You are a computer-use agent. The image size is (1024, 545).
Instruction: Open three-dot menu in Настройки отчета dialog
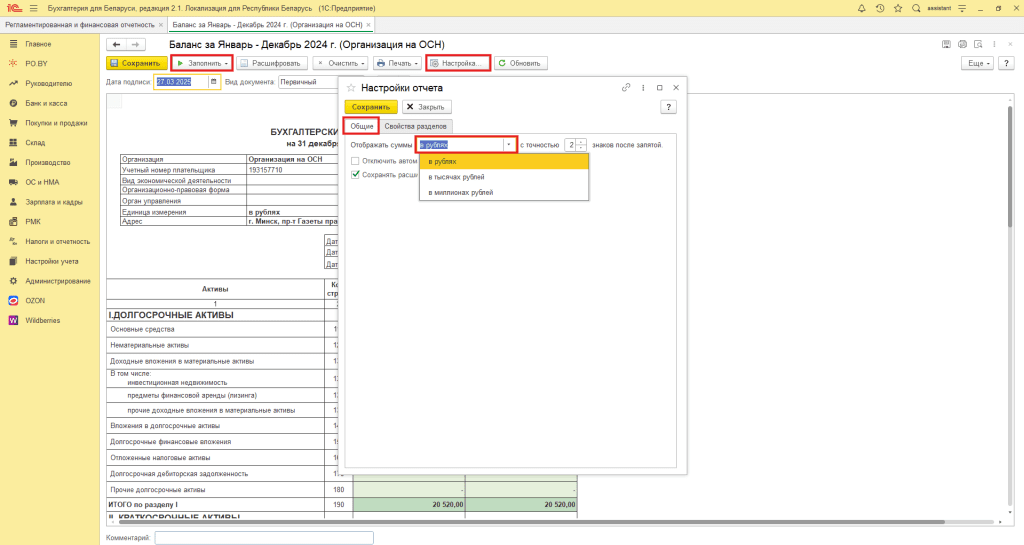pos(643,87)
